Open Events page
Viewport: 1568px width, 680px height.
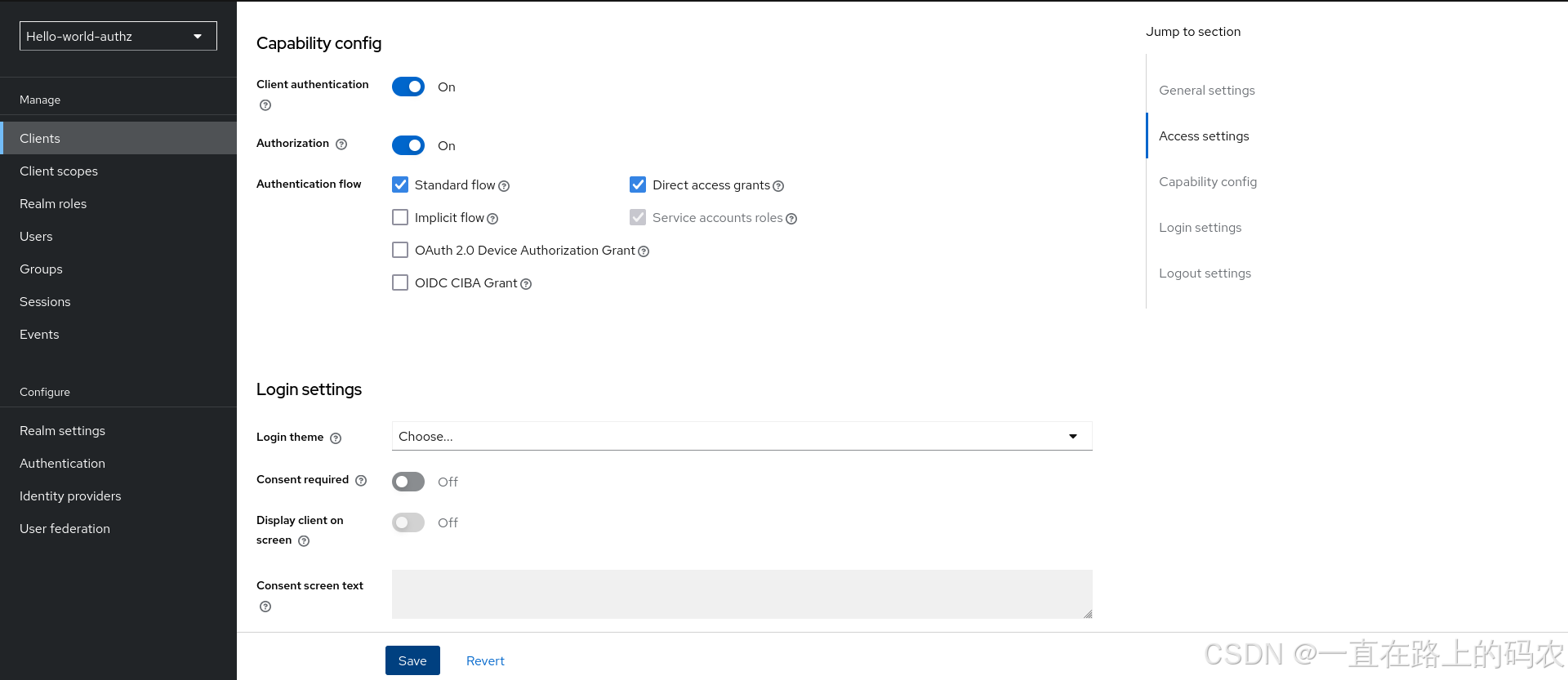tap(118, 334)
